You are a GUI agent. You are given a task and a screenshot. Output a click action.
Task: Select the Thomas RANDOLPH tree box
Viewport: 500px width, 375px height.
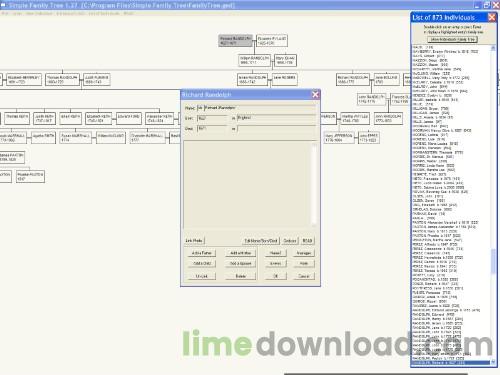pyautogui.click(x=62, y=80)
